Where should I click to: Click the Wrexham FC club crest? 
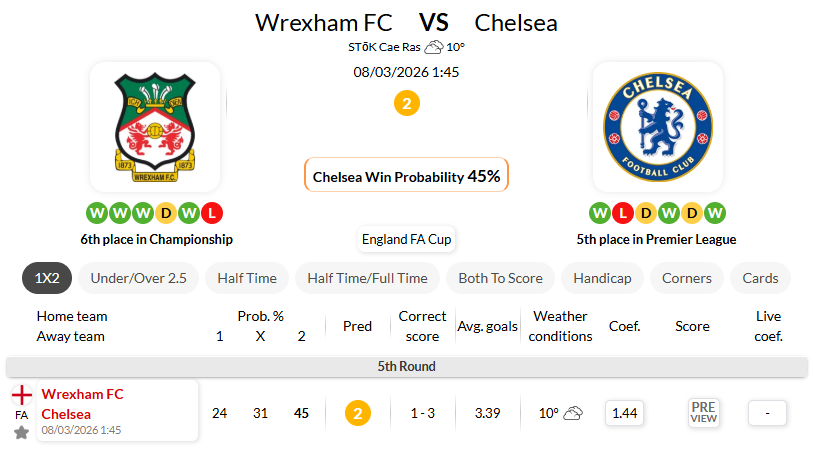point(155,127)
